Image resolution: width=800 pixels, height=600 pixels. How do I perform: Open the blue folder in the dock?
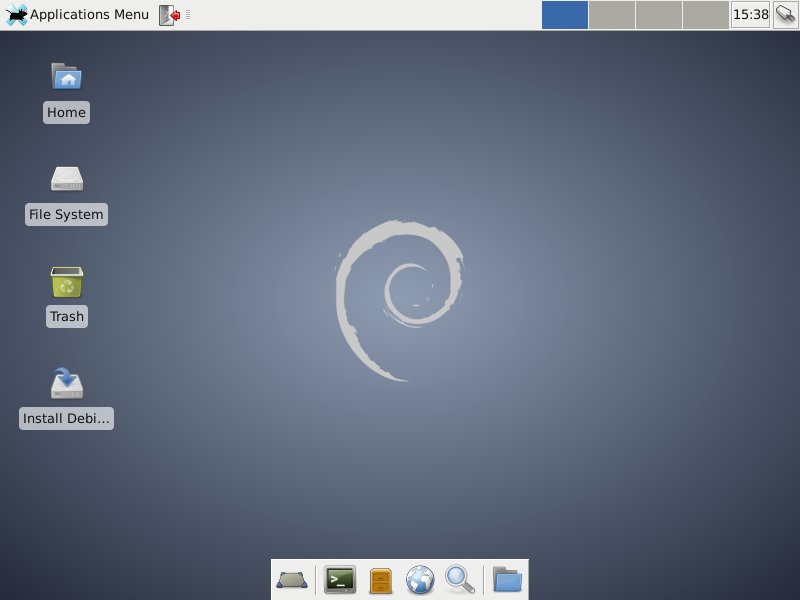(x=507, y=579)
